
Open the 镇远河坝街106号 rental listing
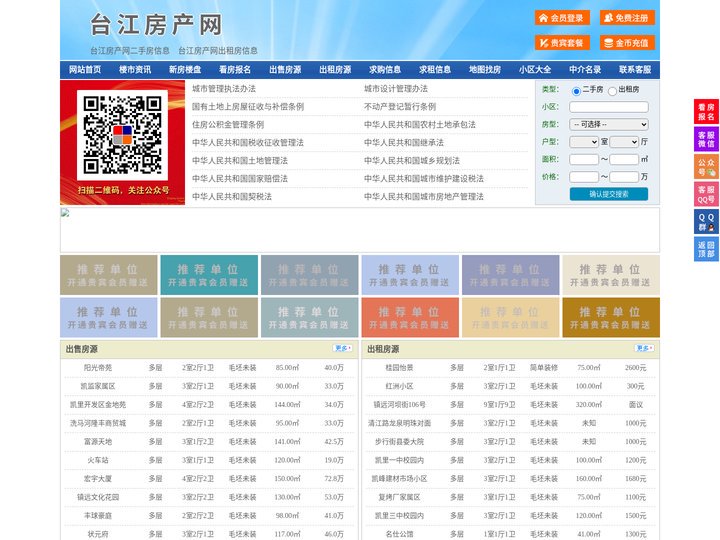click(x=399, y=405)
